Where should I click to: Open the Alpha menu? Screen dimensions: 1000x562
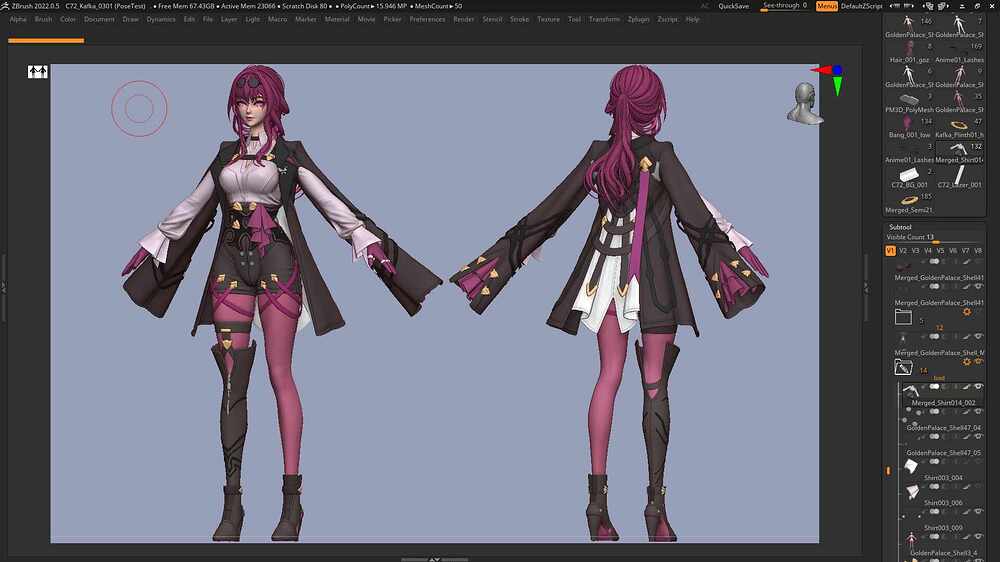point(18,19)
